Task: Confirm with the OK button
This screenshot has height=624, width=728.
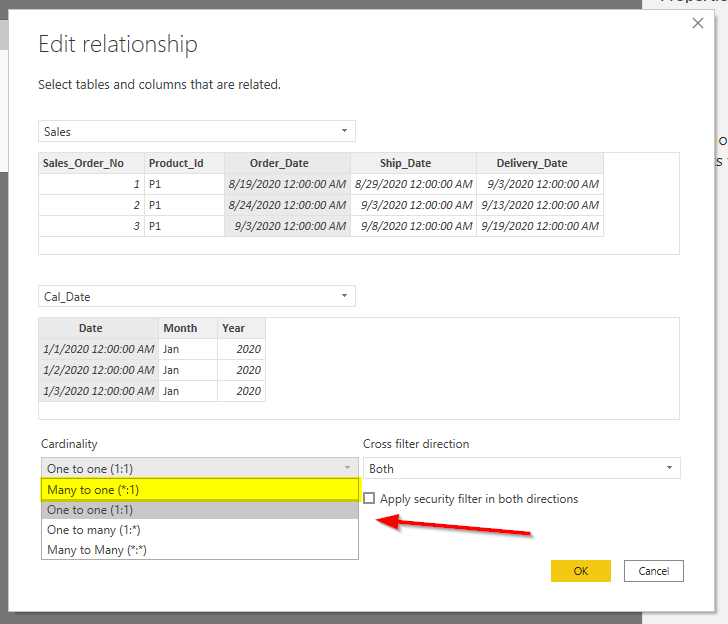Action: 580,571
